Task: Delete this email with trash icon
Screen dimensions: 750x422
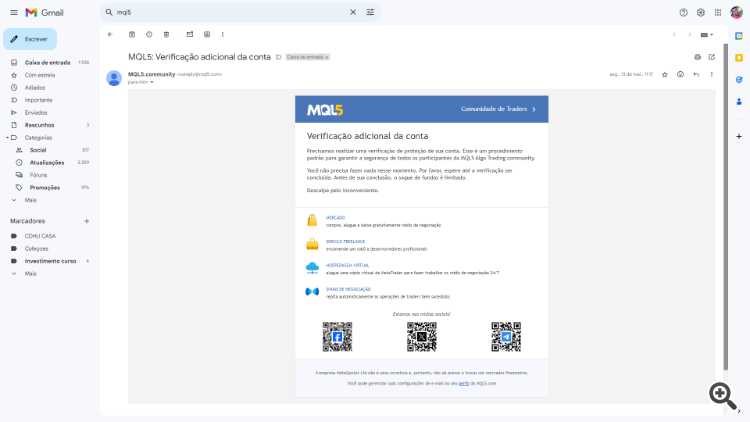Action: tap(166, 34)
